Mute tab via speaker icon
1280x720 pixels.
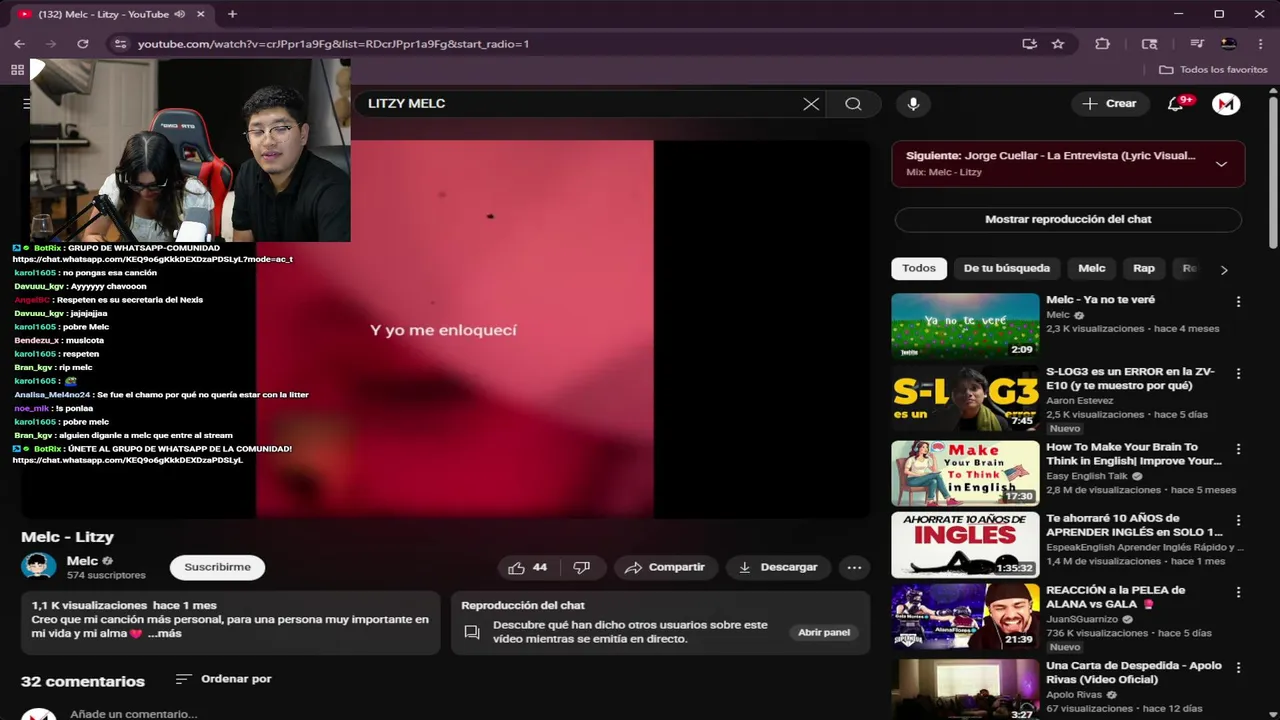click(x=180, y=14)
